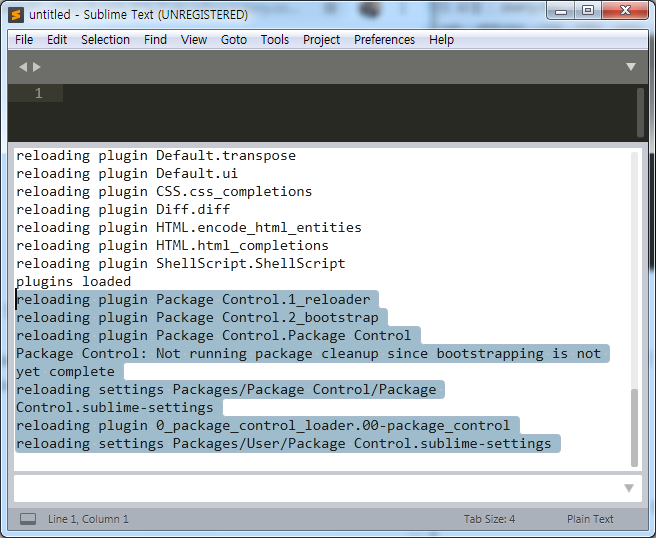Click the Line 1, Column 1 status
Screen dimensions: 656x538
click(x=88, y=519)
